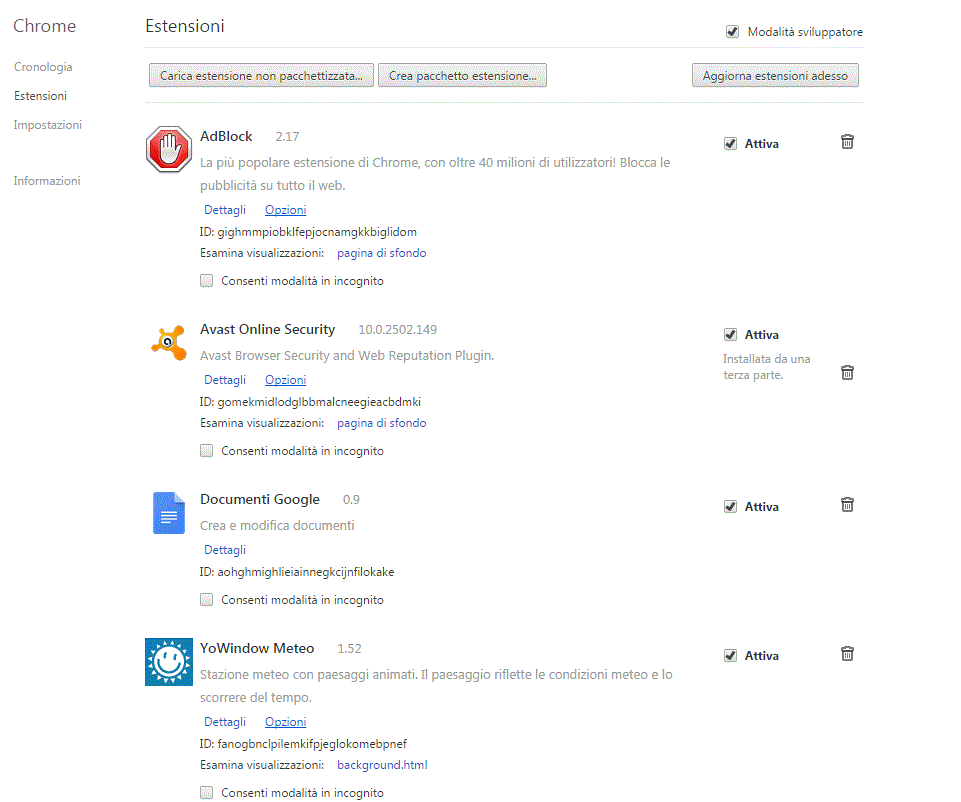This screenshot has width=961, height=802.
Task: Remove AdBlock with its trash icon
Action: (847, 142)
